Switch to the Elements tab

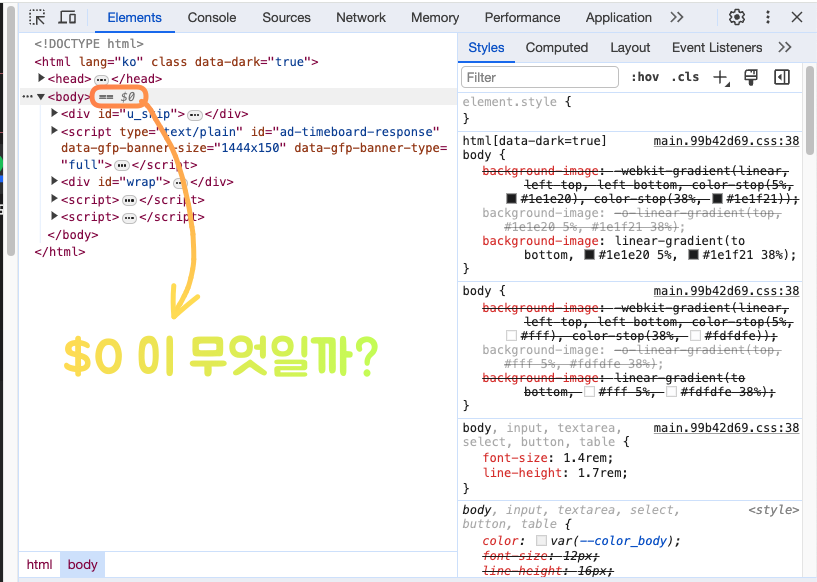[134, 17]
